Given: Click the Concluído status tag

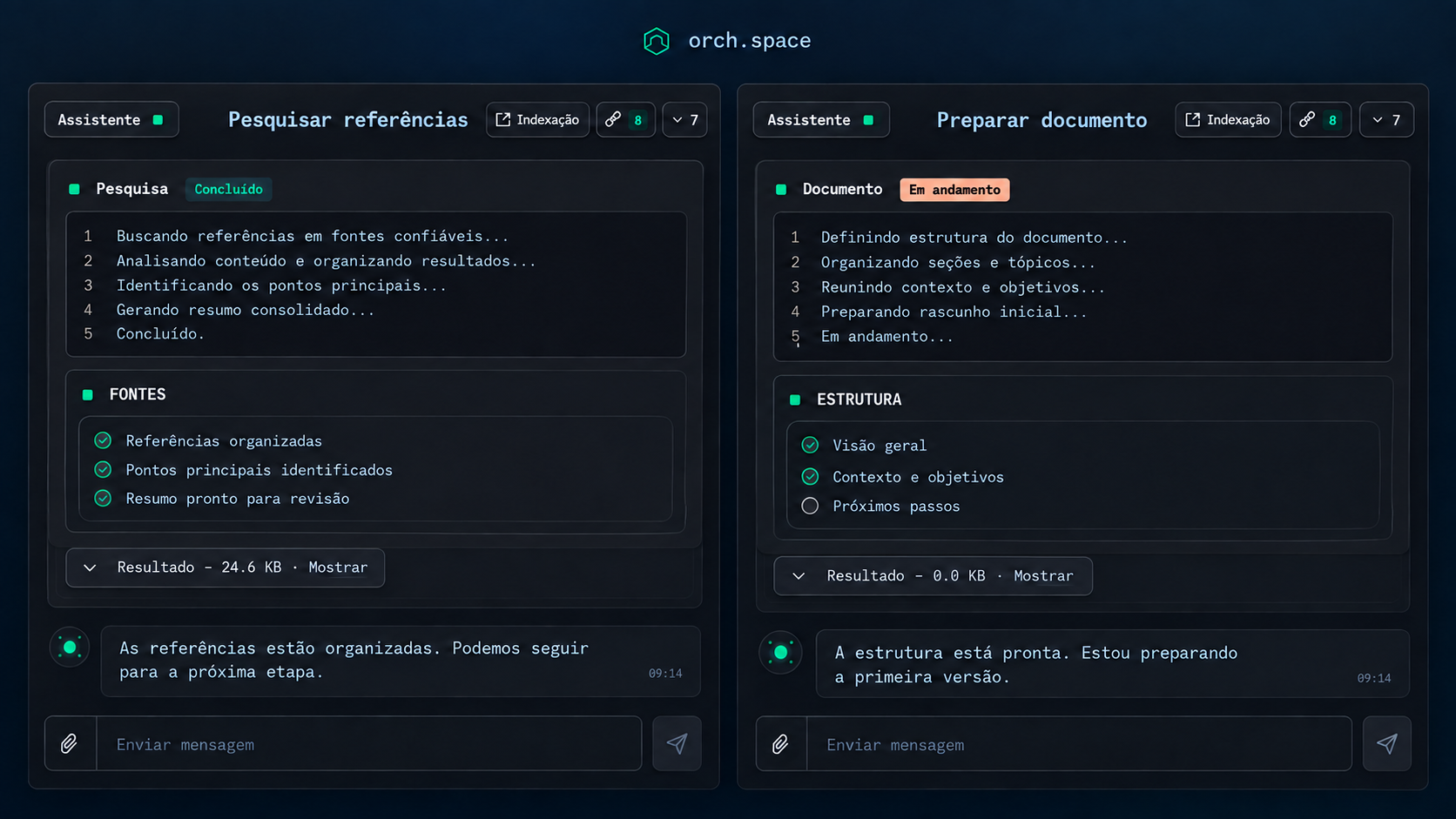Looking at the screenshot, I should click(x=228, y=189).
